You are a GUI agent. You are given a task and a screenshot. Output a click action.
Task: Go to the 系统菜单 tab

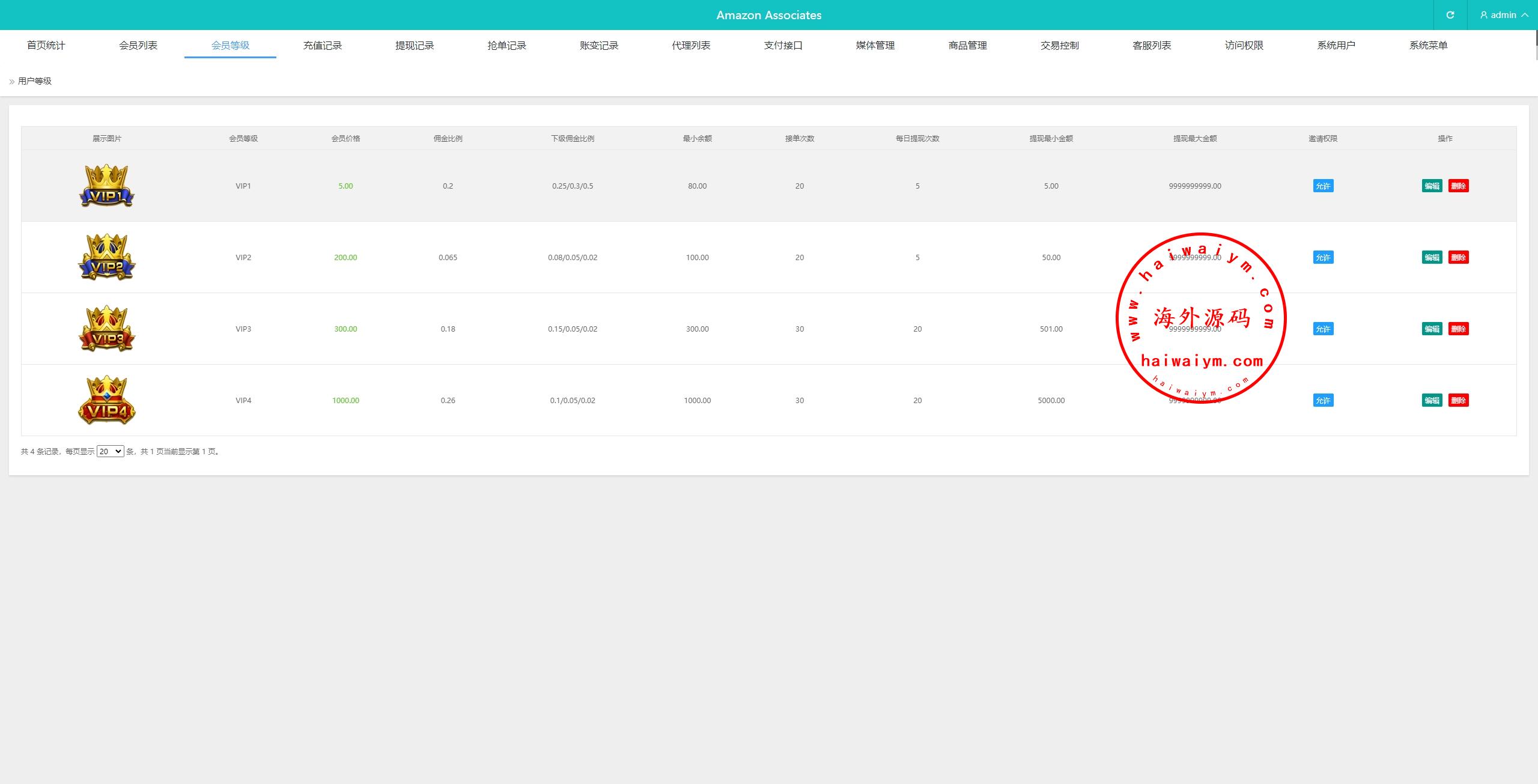1428,46
